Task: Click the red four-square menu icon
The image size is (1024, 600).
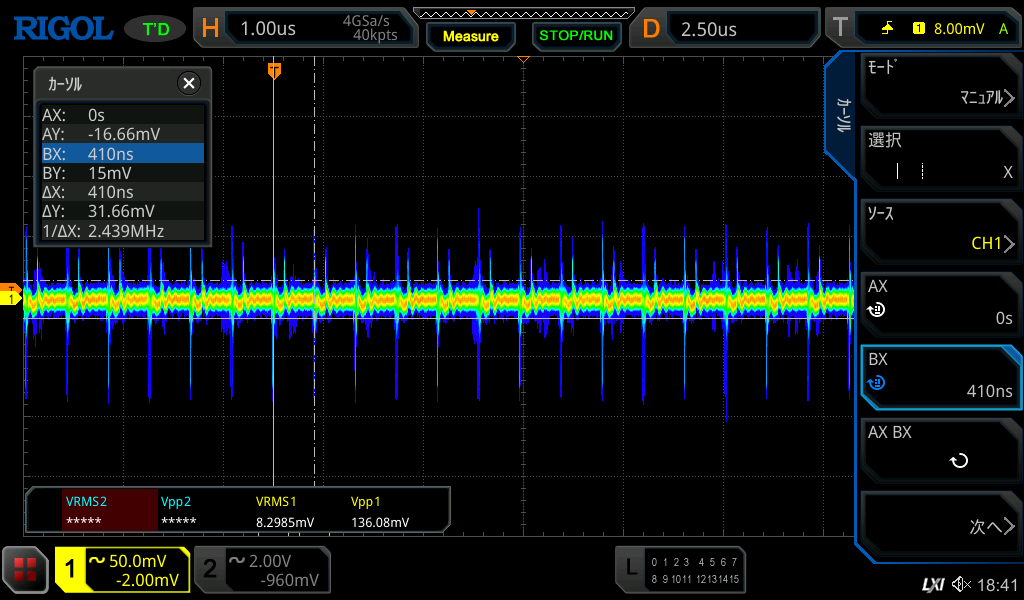Action: click(x=25, y=570)
